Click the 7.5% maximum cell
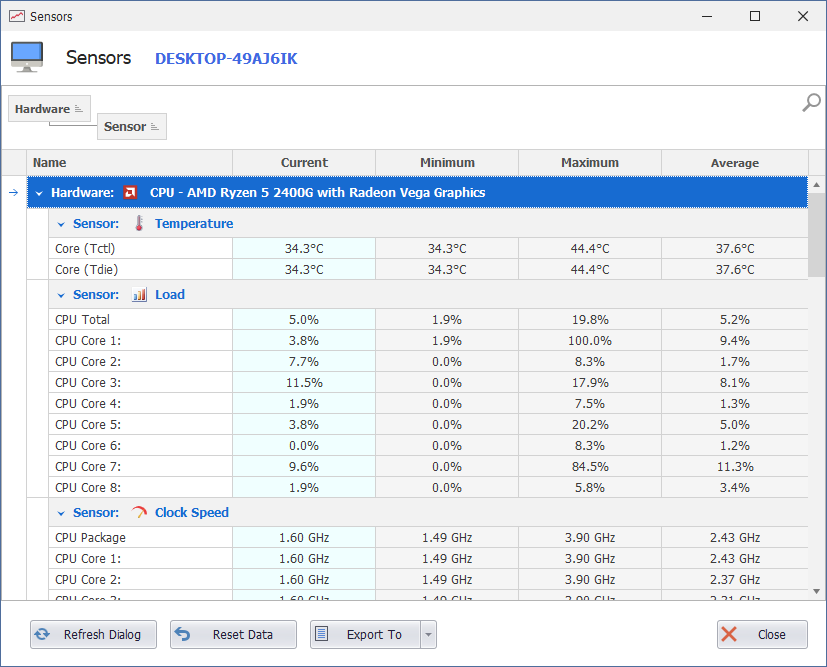Viewport: 827px width, 667px height. pyautogui.click(x=590, y=403)
